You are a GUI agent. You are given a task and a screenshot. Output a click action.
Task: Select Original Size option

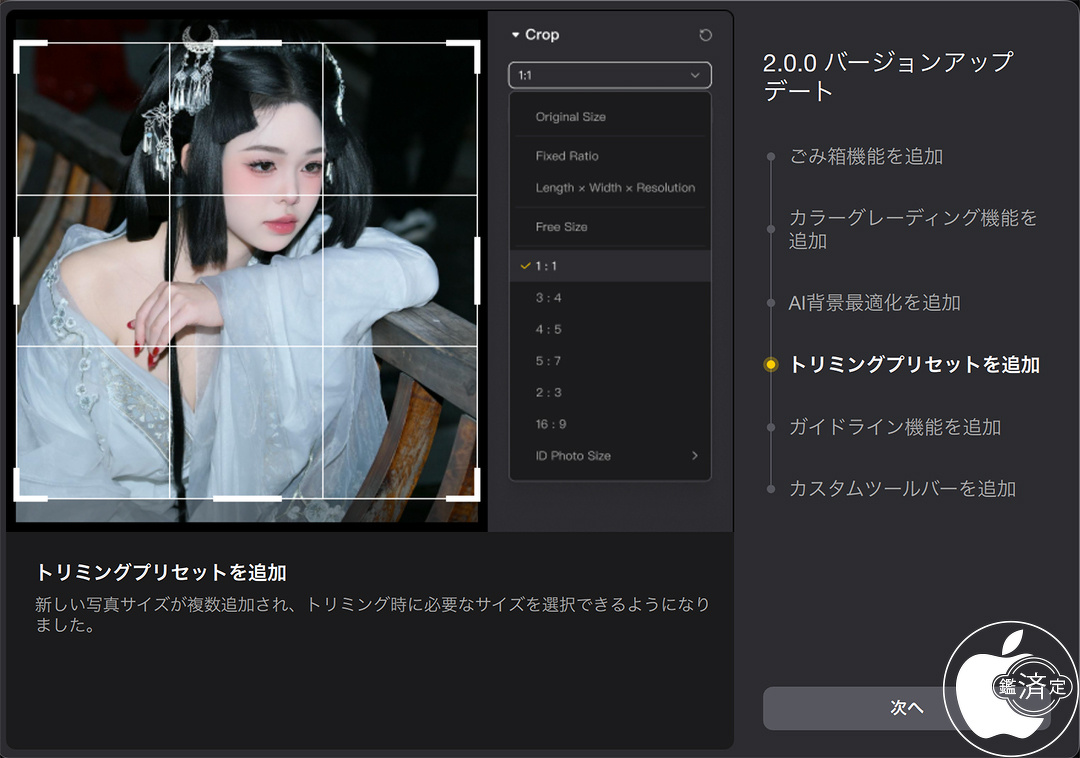click(570, 117)
